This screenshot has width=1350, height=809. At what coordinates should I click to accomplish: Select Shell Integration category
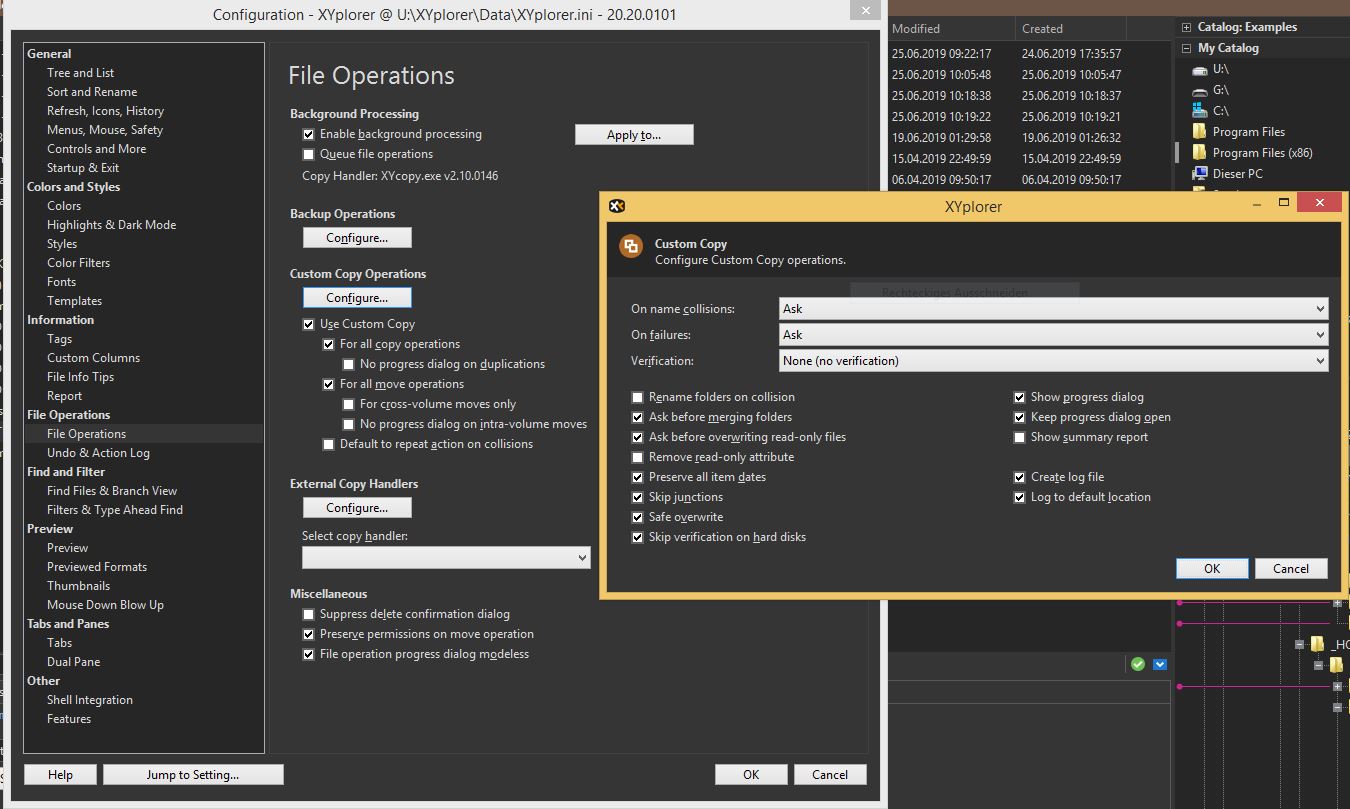coord(89,700)
